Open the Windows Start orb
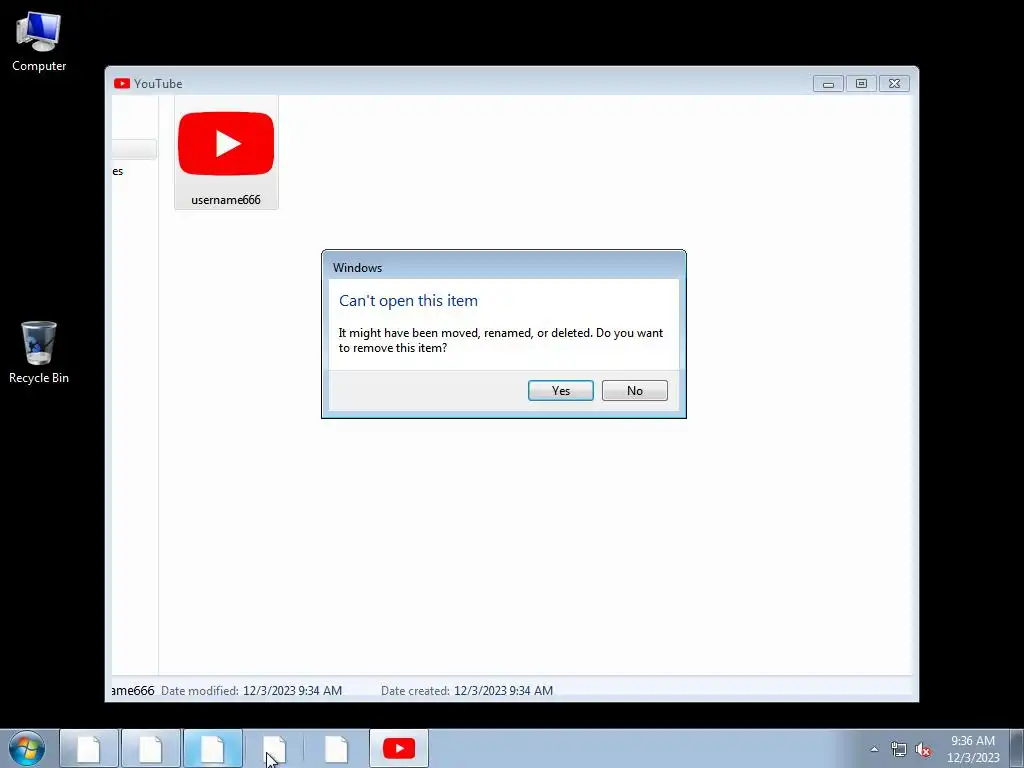Image resolution: width=1024 pixels, height=768 pixels. pyautogui.click(x=27, y=748)
